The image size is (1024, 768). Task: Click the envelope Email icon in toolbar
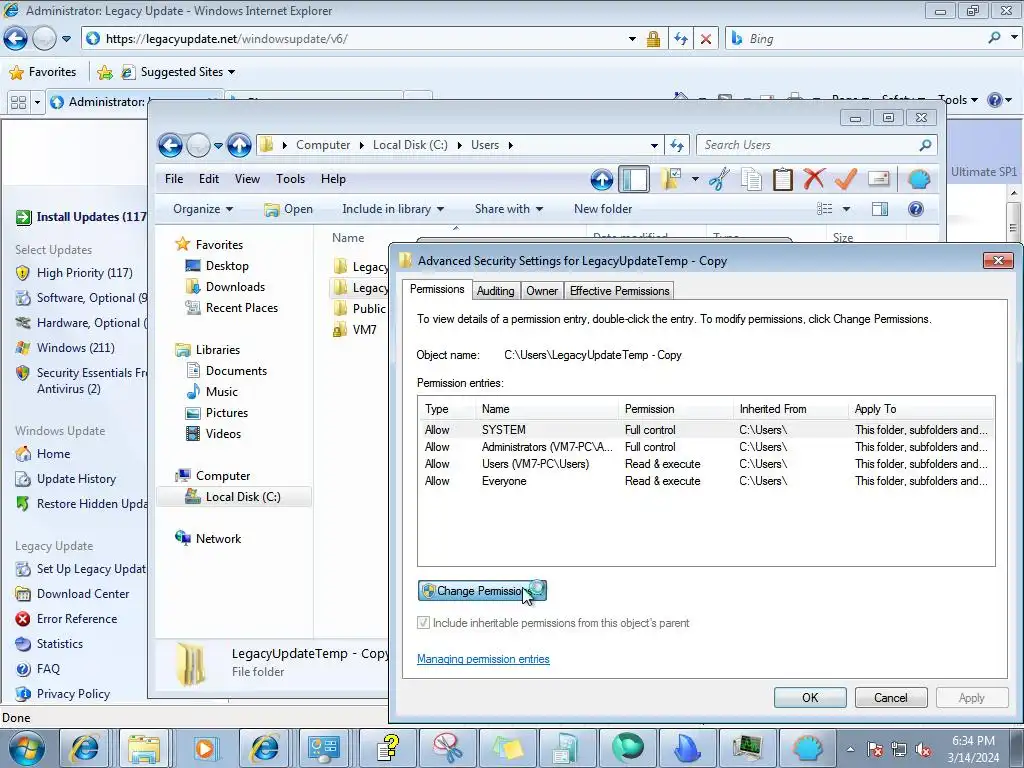879,178
